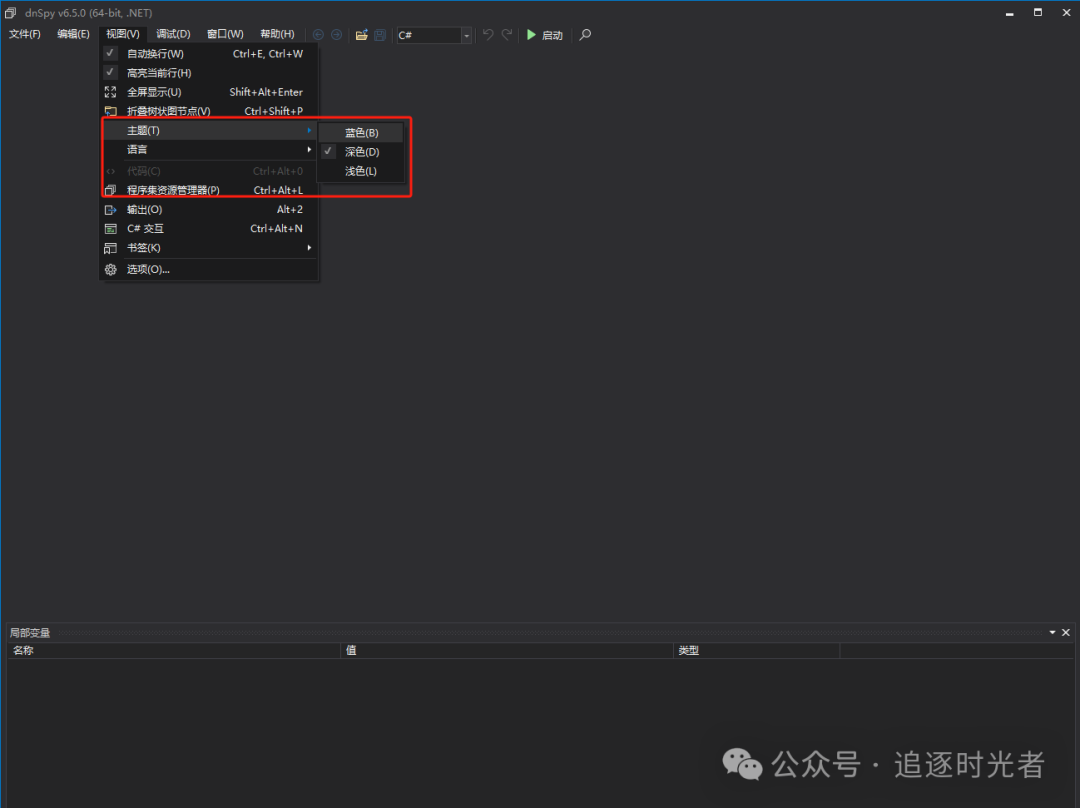The image size is (1080, 808).
Task: Expand the 语言 submenu arrow
Action: [x=309, y=149]
